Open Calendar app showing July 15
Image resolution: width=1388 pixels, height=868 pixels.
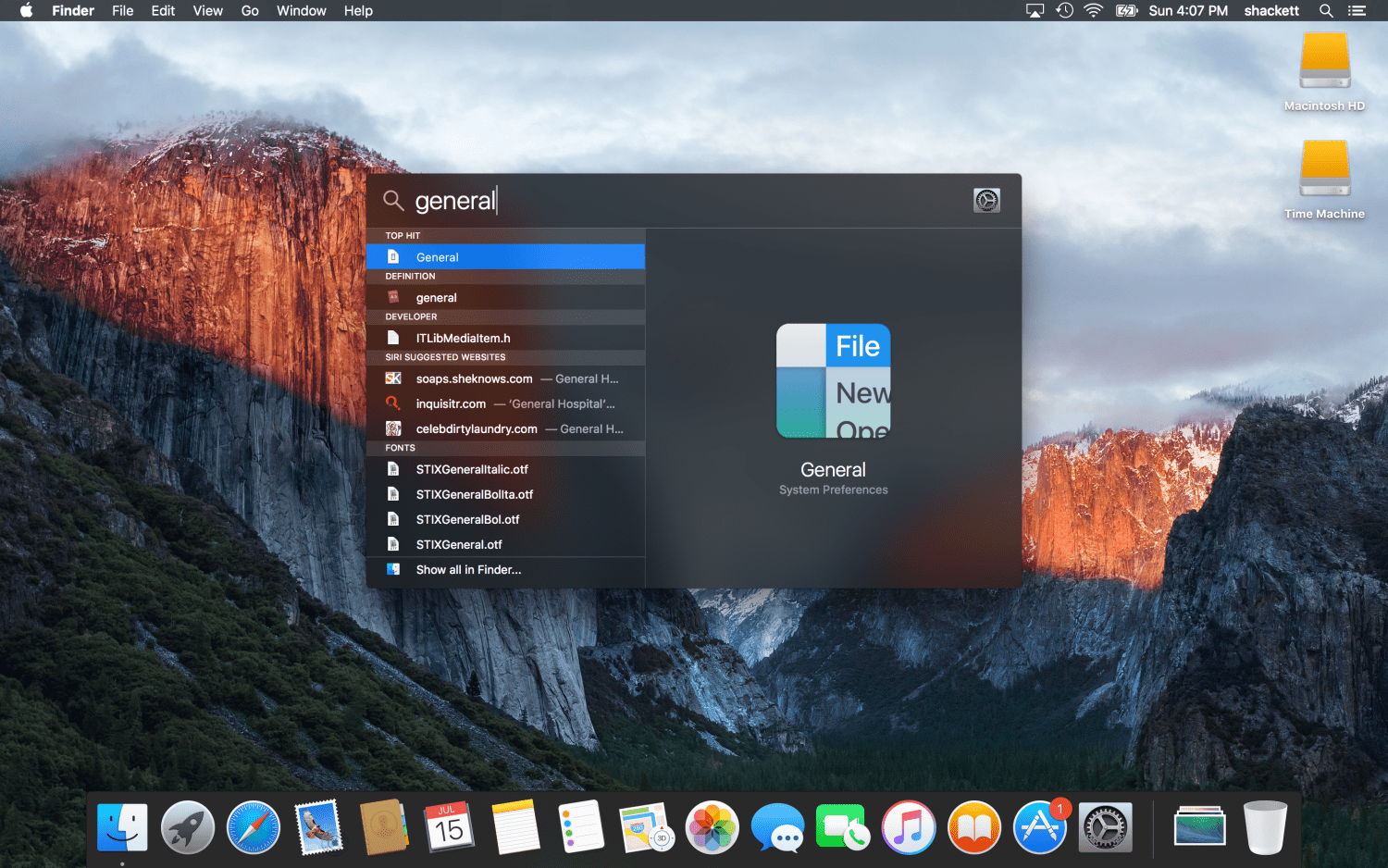[450, 826]
